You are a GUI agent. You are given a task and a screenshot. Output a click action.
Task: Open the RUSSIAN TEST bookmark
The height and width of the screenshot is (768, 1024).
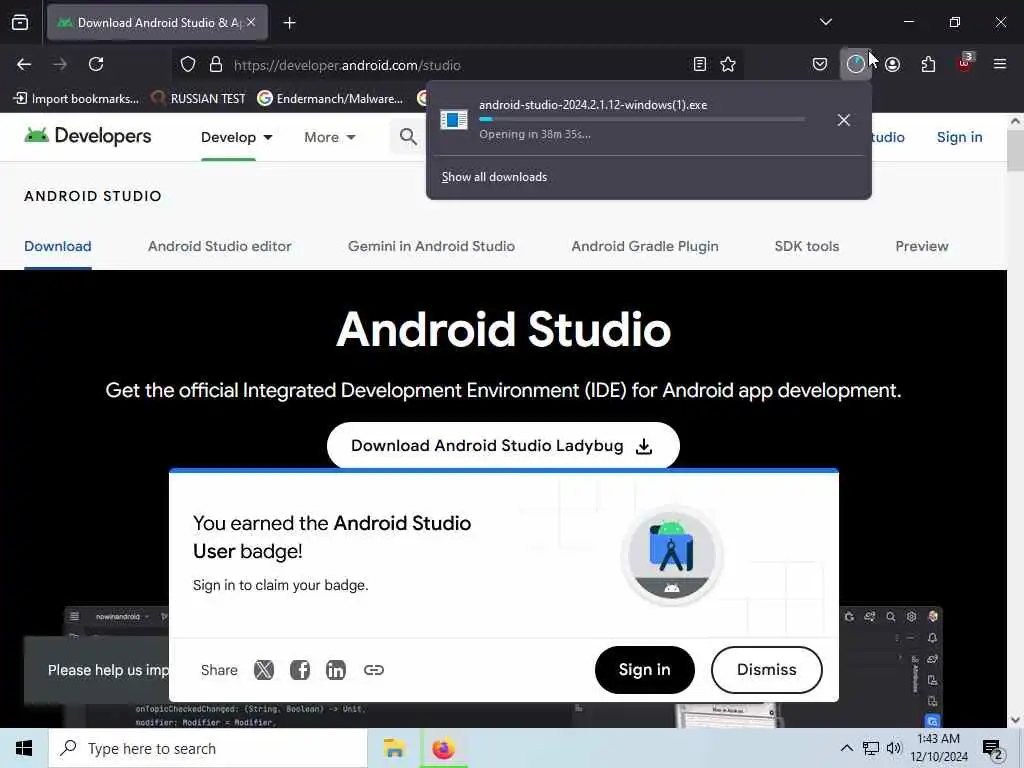point(199,99)
